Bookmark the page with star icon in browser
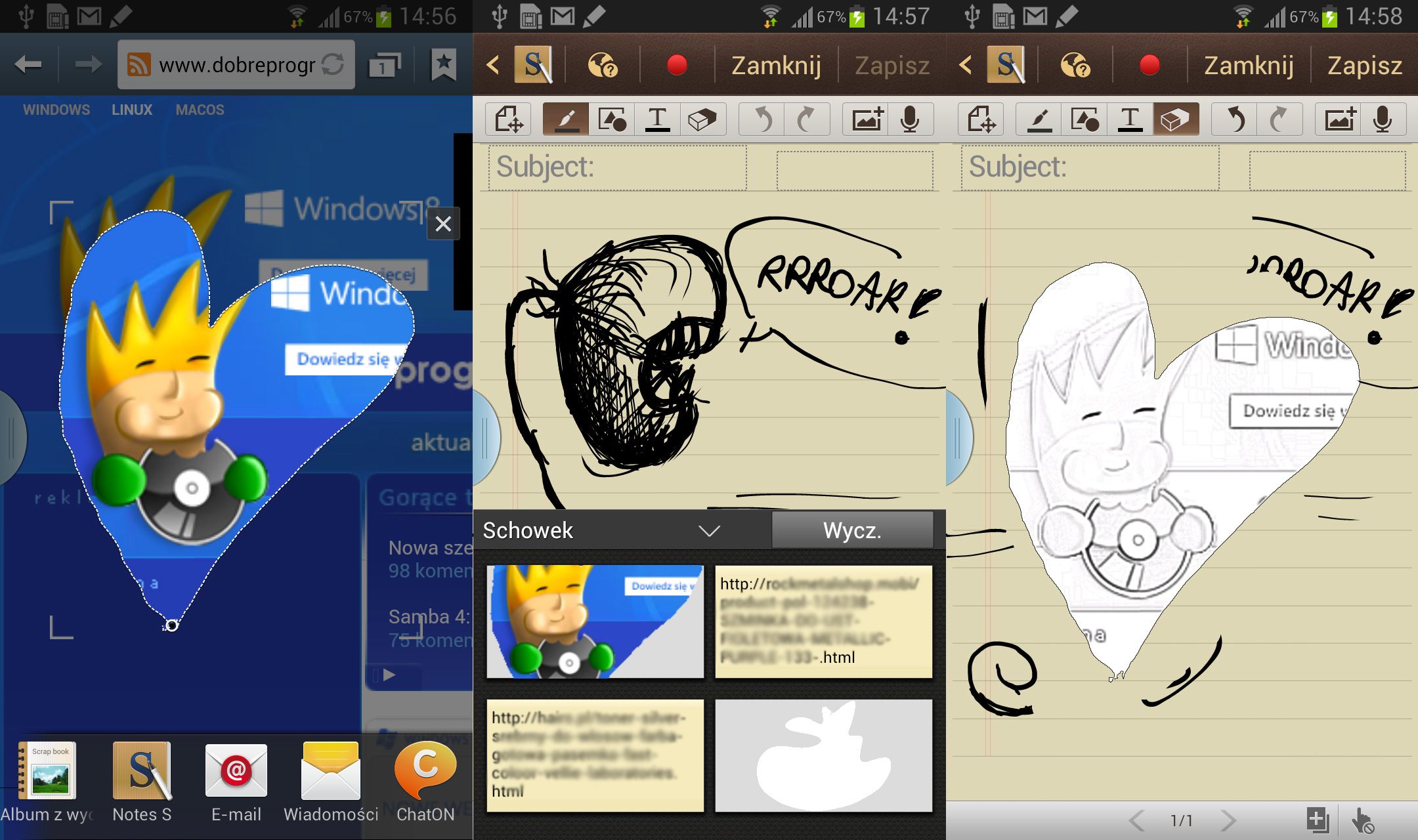This screenshot has height=840, width=1418. [x=443, y=64]
